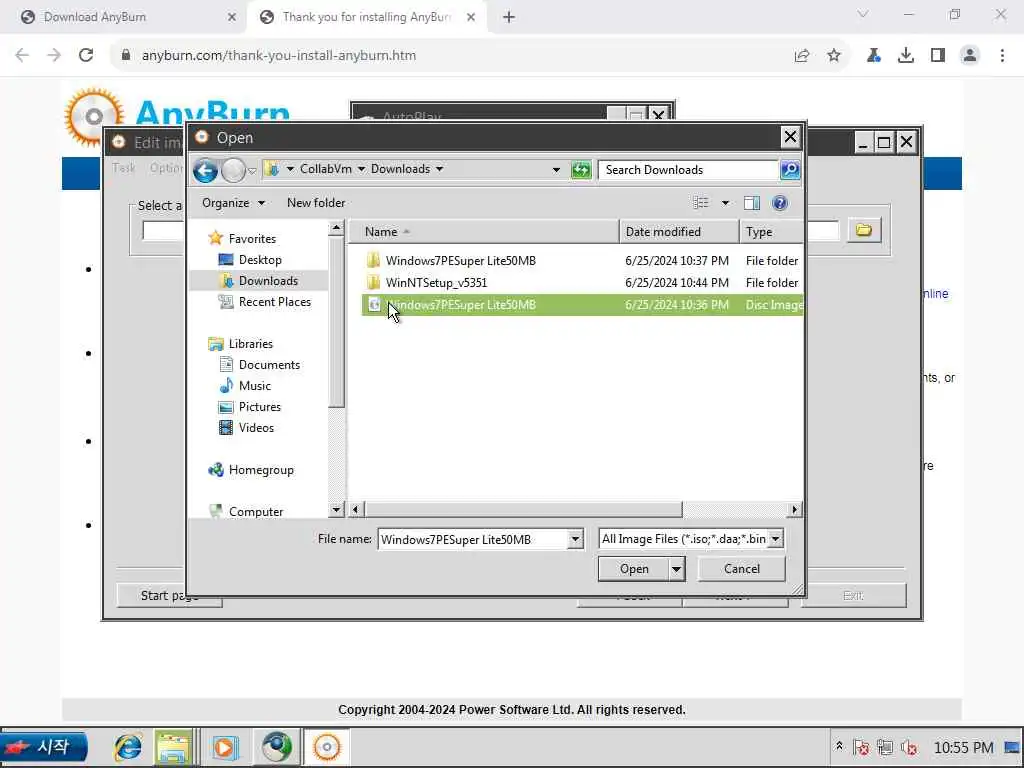This screenshot has width=1024, height=768.
Task: Create a New folder
Action: [x=316, y=203]
